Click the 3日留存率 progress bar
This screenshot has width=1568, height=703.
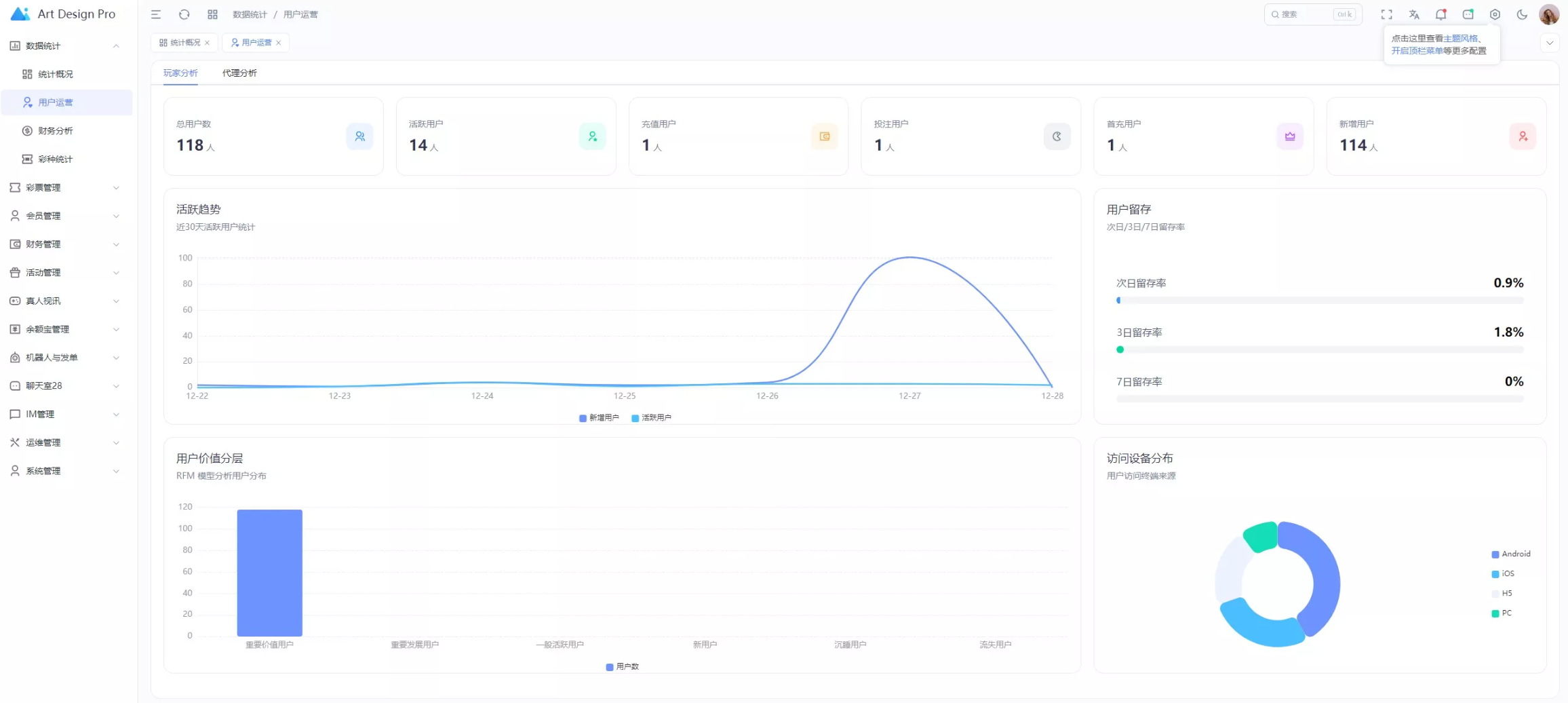pos(1319,349)
